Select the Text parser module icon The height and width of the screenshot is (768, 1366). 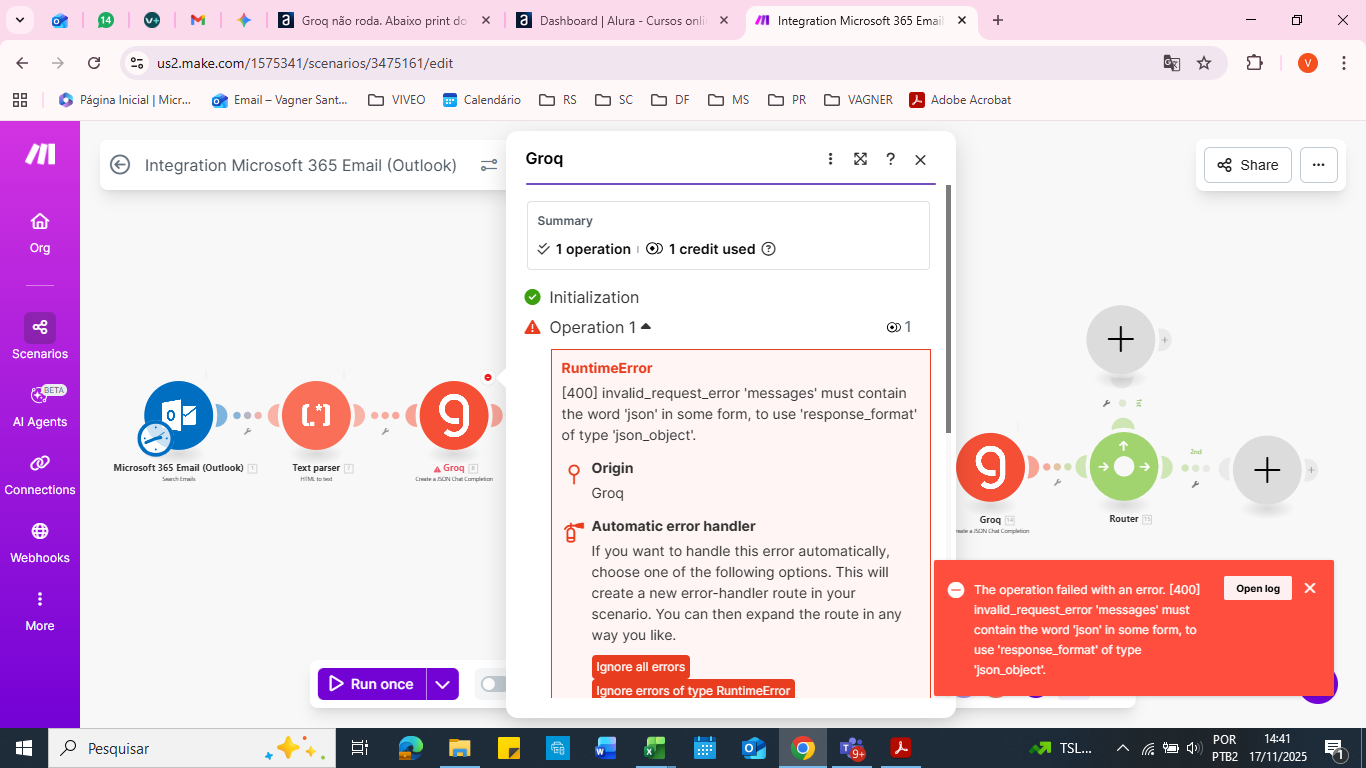point(316,415)
